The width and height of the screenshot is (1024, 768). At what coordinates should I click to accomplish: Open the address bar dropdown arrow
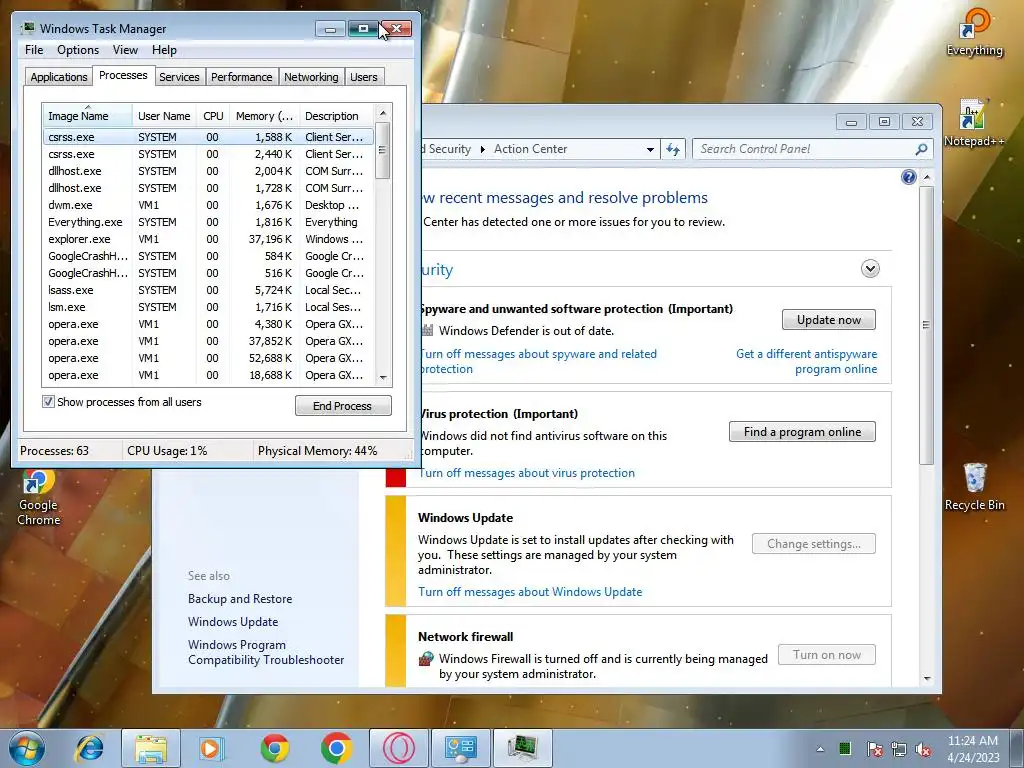650,150
